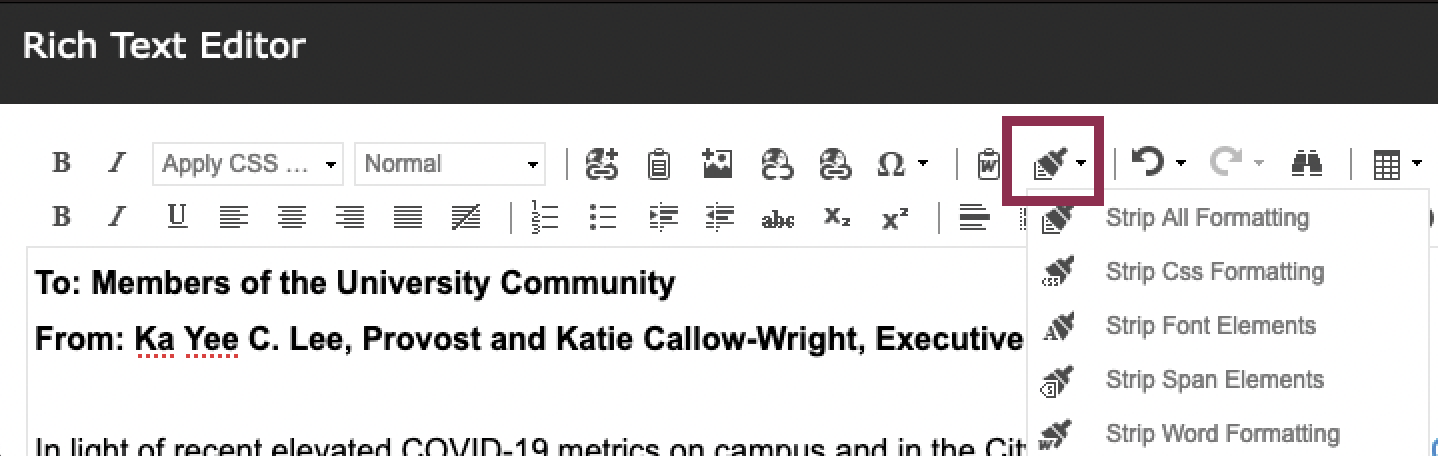Open Find and Replace binoculars icon
Screen dimensions: 1438x456
tap(1306, 164)
